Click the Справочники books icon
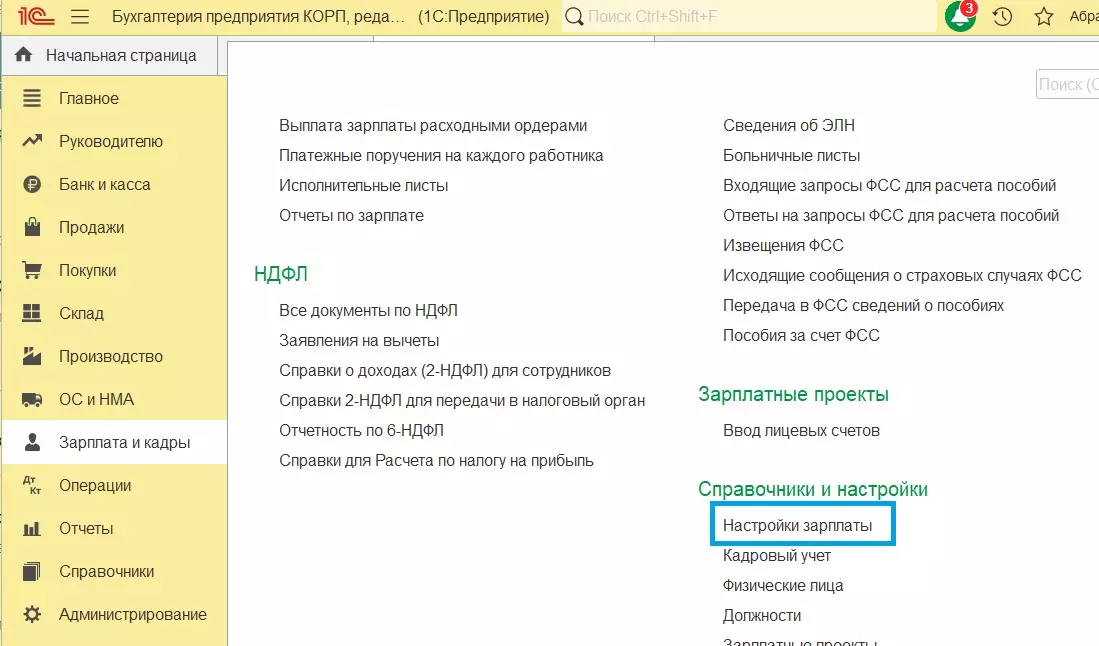 pos(32,571)
